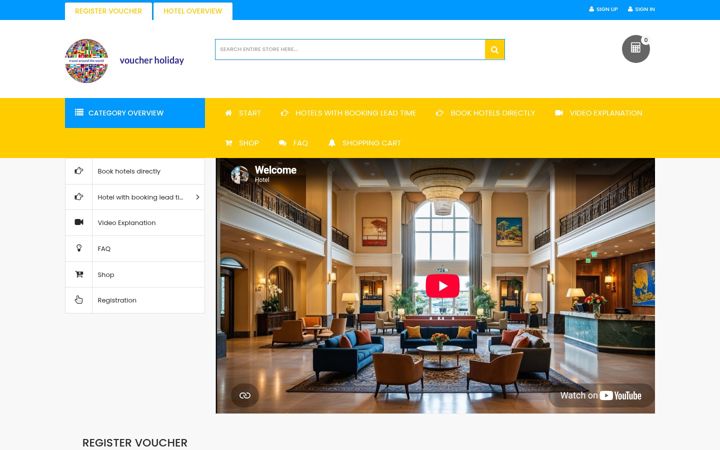Click the person icon beside Sign Up
Screen dimensions: 720x450
coord(591,9)
